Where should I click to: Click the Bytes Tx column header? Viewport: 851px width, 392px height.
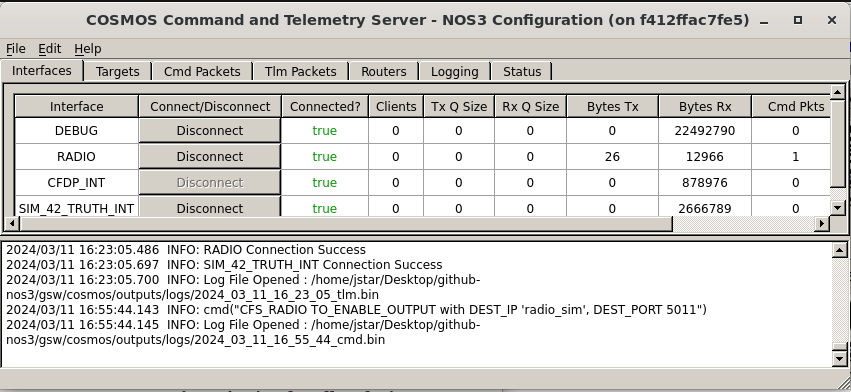(x=612, y=106)
